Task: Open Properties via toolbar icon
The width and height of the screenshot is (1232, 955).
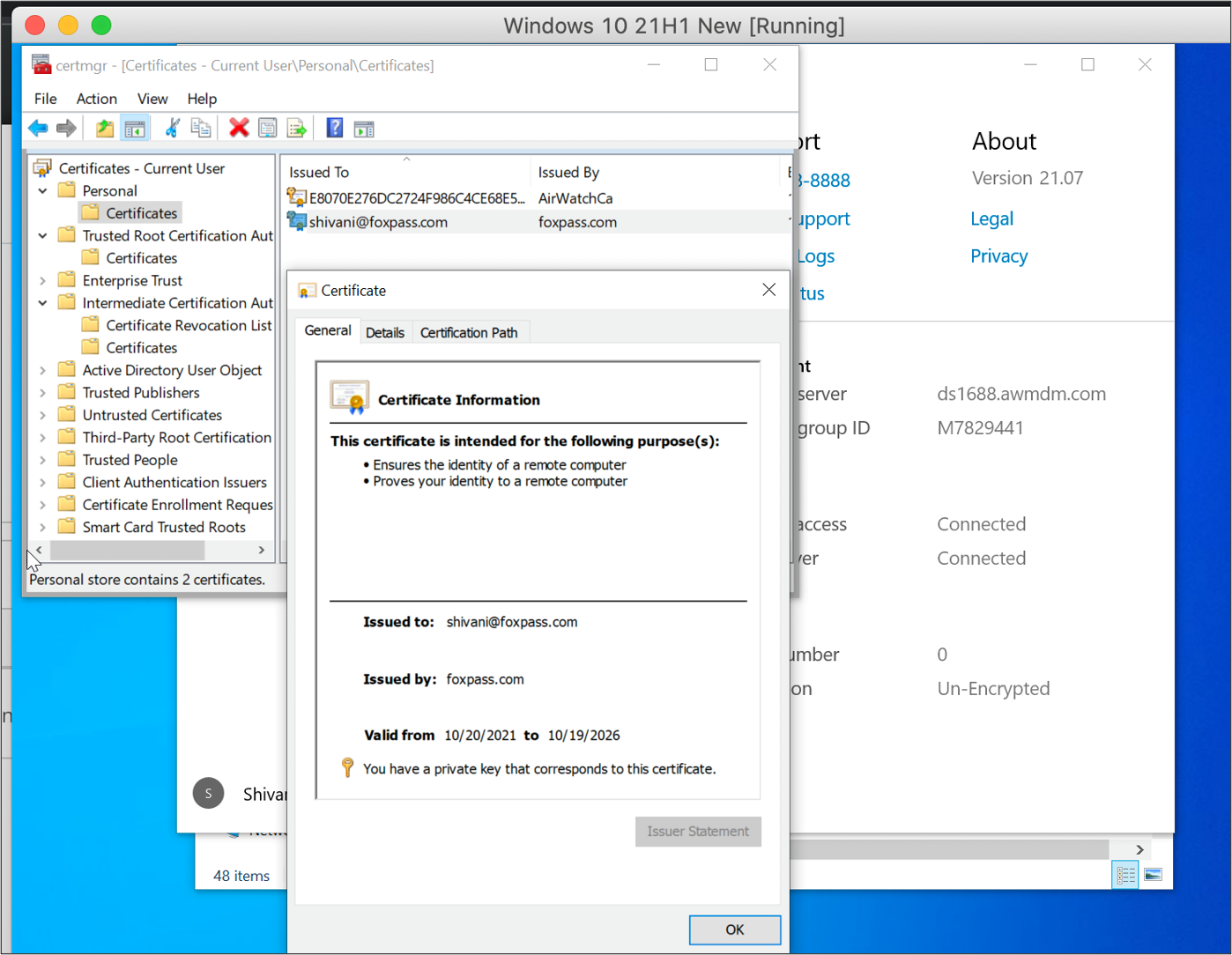Action: click(268, 129)
